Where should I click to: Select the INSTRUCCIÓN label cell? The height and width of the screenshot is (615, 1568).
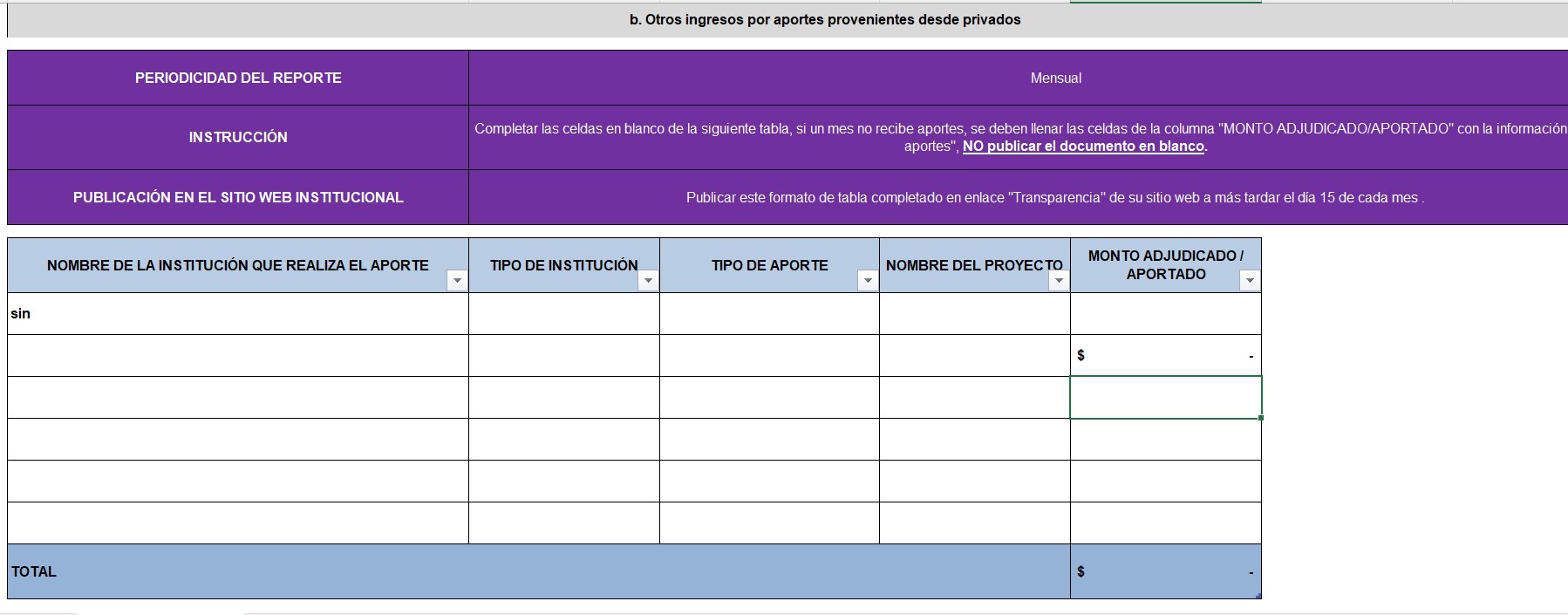point(237,138)
